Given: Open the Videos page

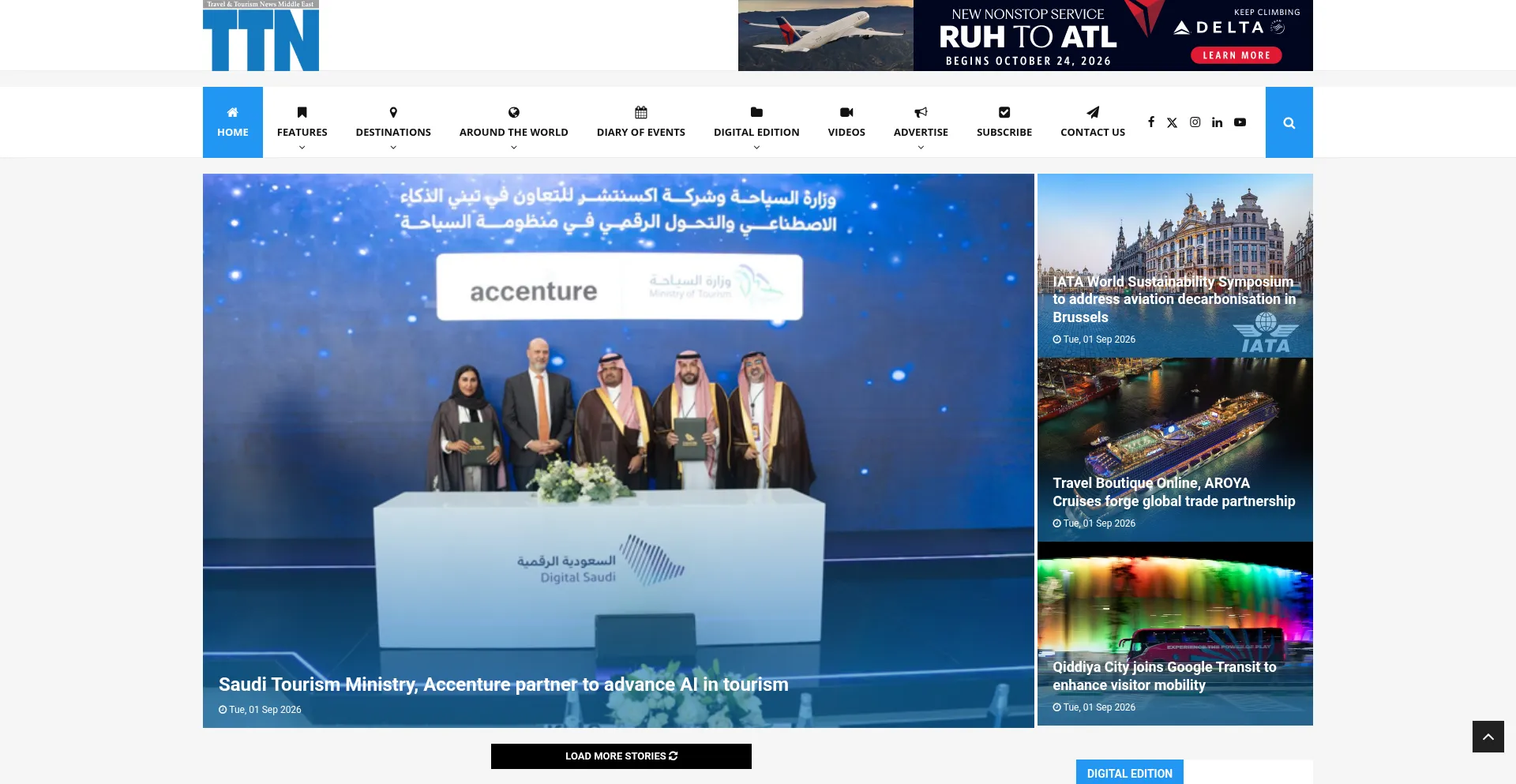Looking at the screenshot, I should [x=846, y=132].
